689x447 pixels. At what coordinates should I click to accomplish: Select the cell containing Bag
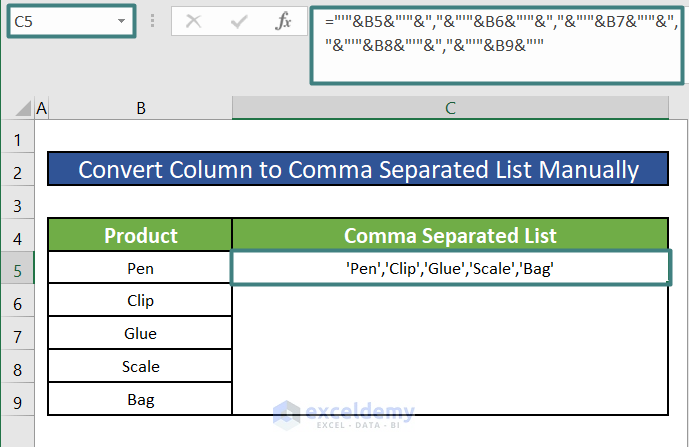click(141, 399)
